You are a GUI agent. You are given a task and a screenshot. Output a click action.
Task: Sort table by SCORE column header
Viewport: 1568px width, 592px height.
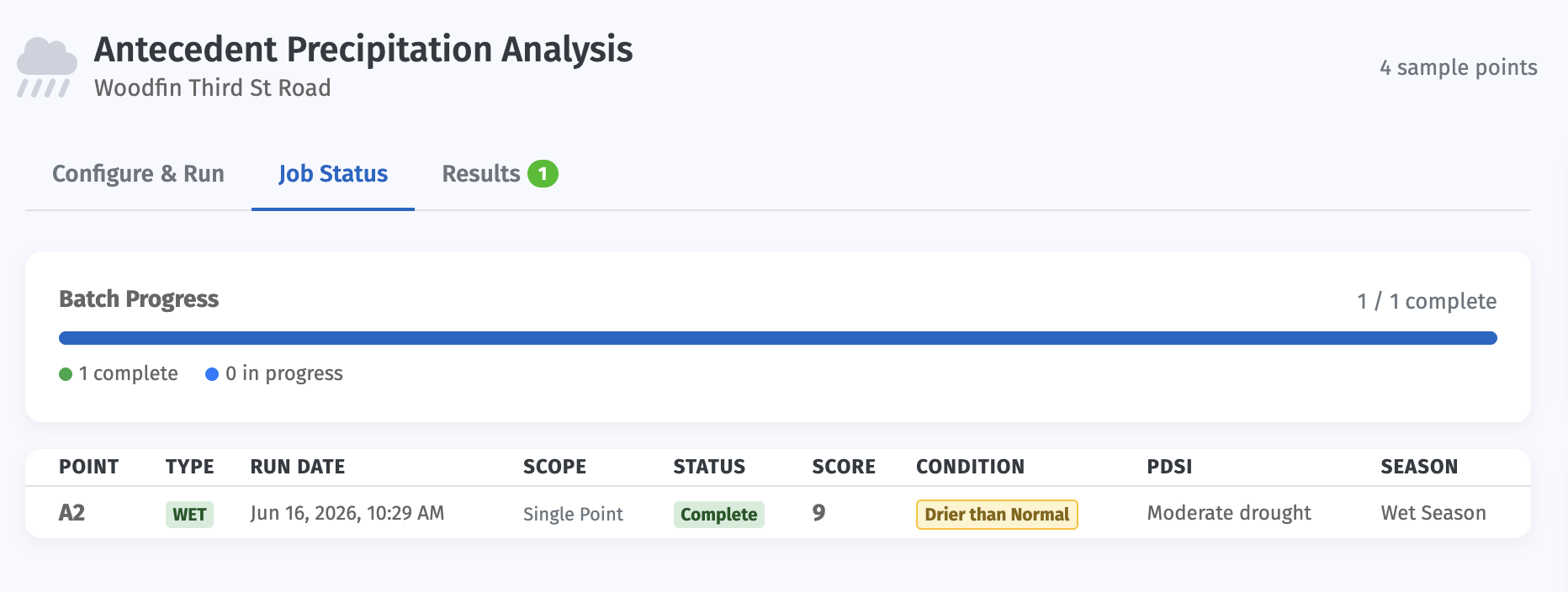(x=844, y=467)
